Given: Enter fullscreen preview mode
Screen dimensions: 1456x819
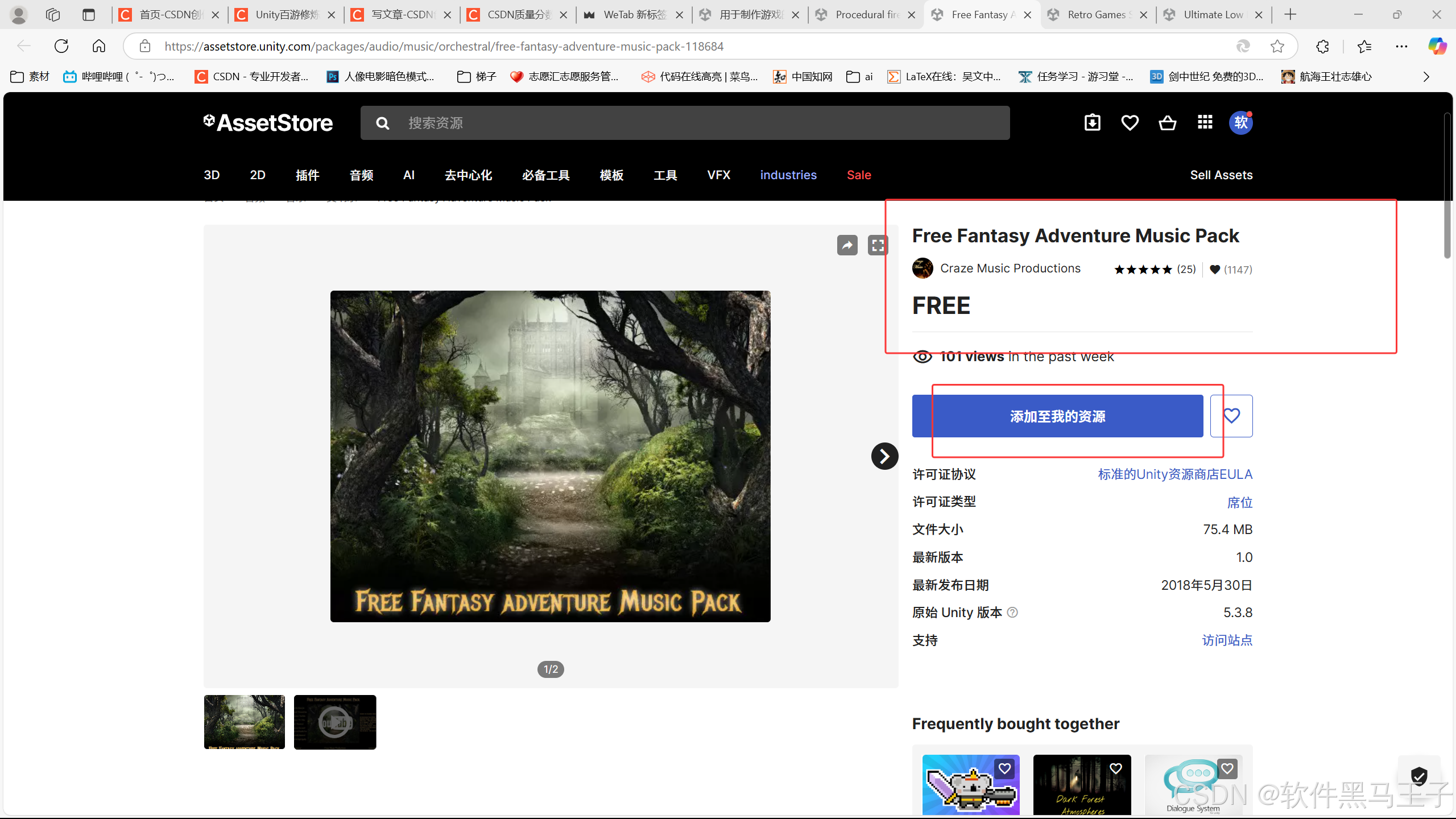Looking at the screenshot, I should (x=878, y=245).
